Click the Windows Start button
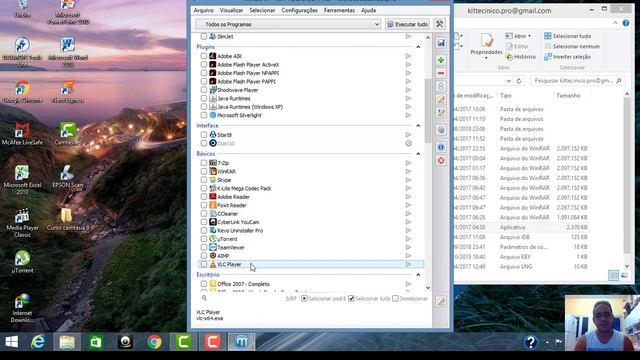 (11, 342)
